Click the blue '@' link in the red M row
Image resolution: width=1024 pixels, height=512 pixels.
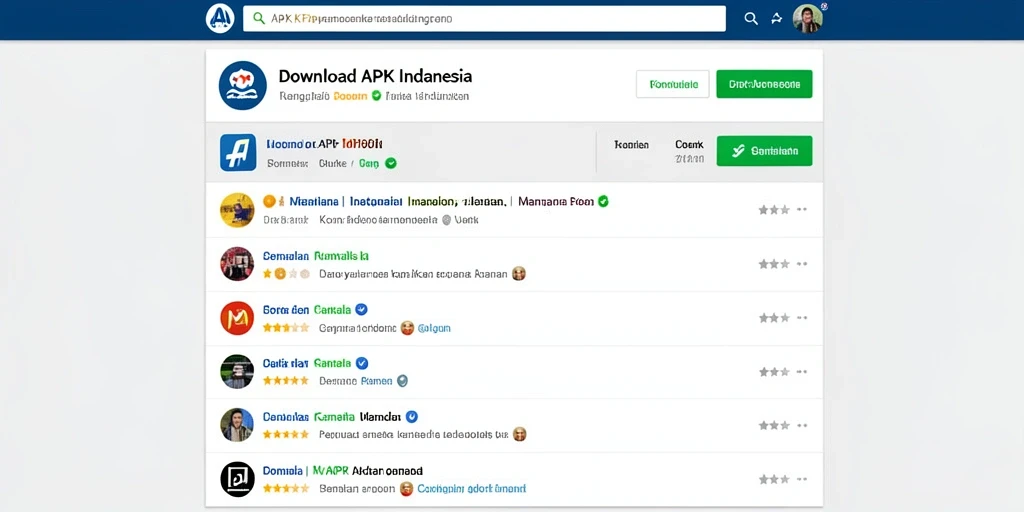434,328
